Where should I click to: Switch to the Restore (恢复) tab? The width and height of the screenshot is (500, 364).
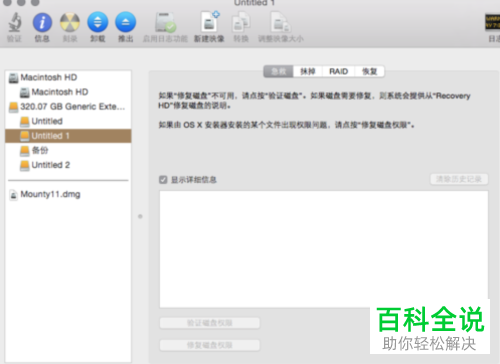pos(369,71)
